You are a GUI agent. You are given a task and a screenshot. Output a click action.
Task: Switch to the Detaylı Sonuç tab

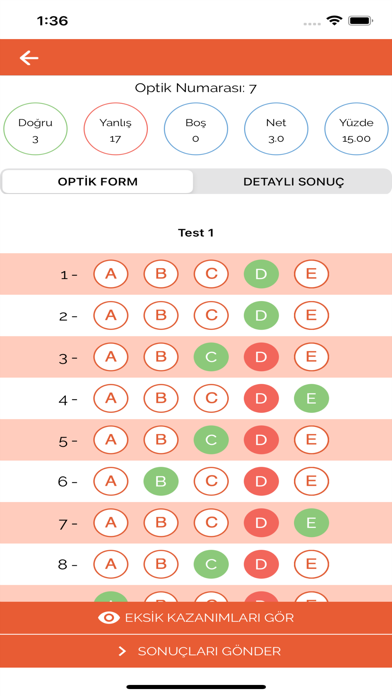(293, 182)
